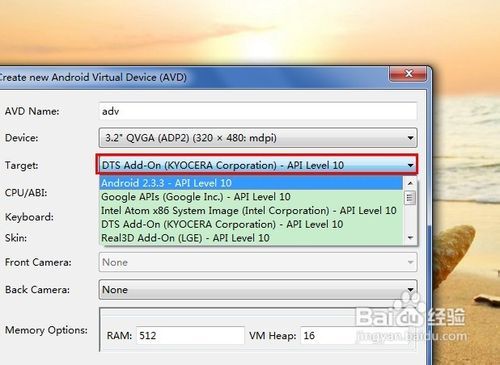Open the Front Camera dropdown
The width and height of the screenshot is (500, 365).
click(x=258, y=262)
